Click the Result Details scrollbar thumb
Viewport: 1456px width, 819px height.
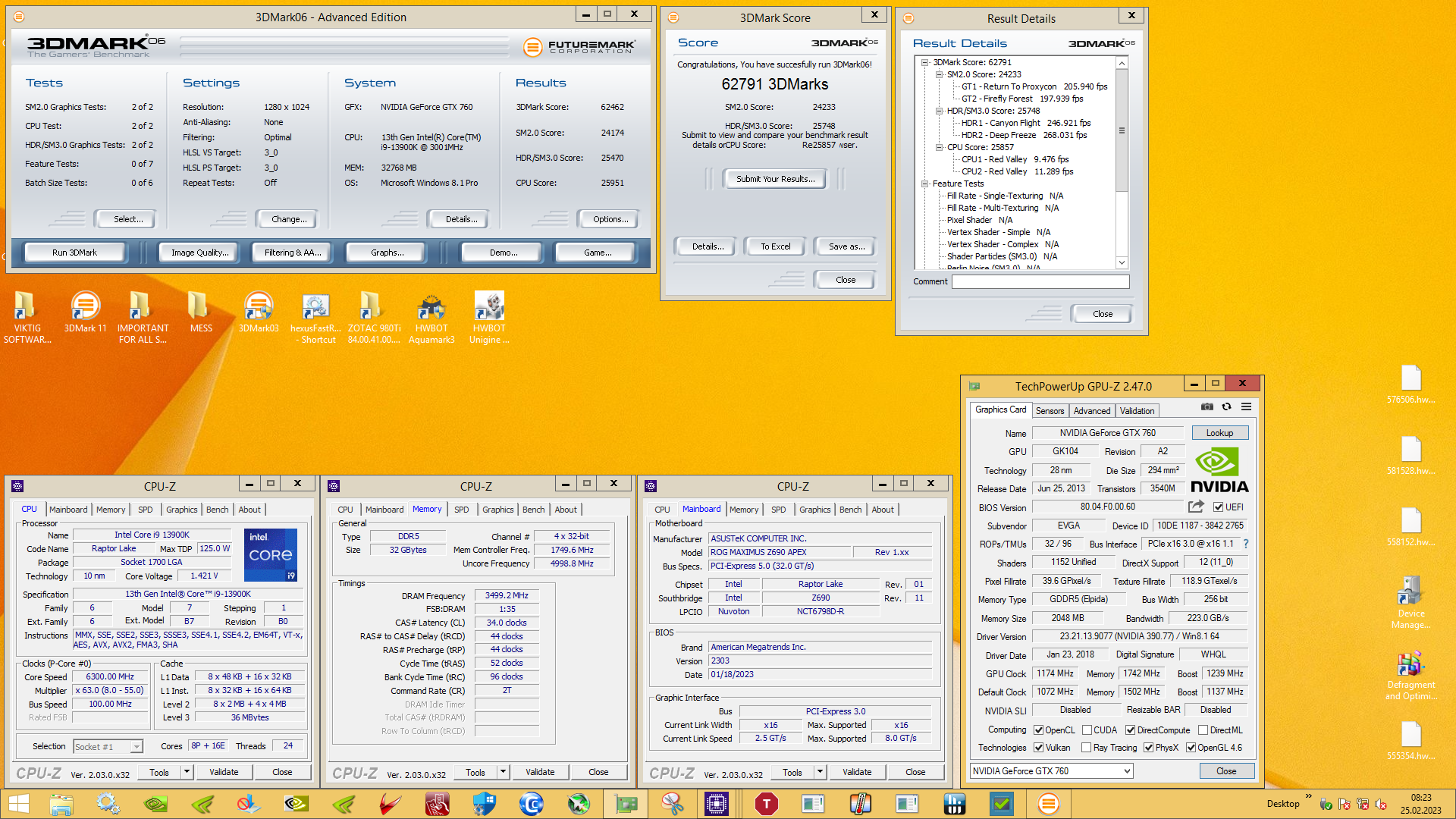(x=1122, y=130)
